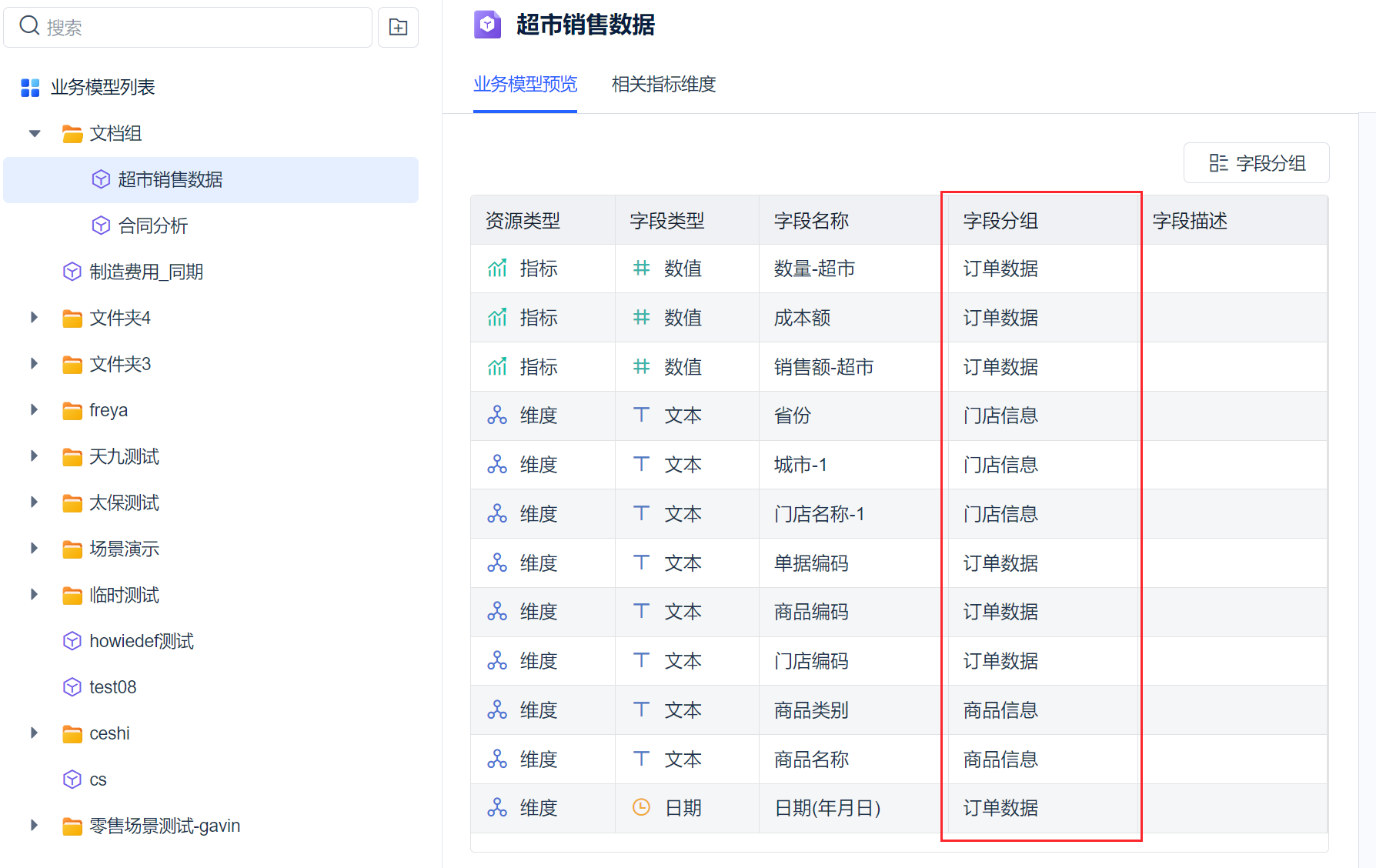Click the dimension icon in the 城市-1 row
The image size is (1376, 868).
tap(497, 465)
